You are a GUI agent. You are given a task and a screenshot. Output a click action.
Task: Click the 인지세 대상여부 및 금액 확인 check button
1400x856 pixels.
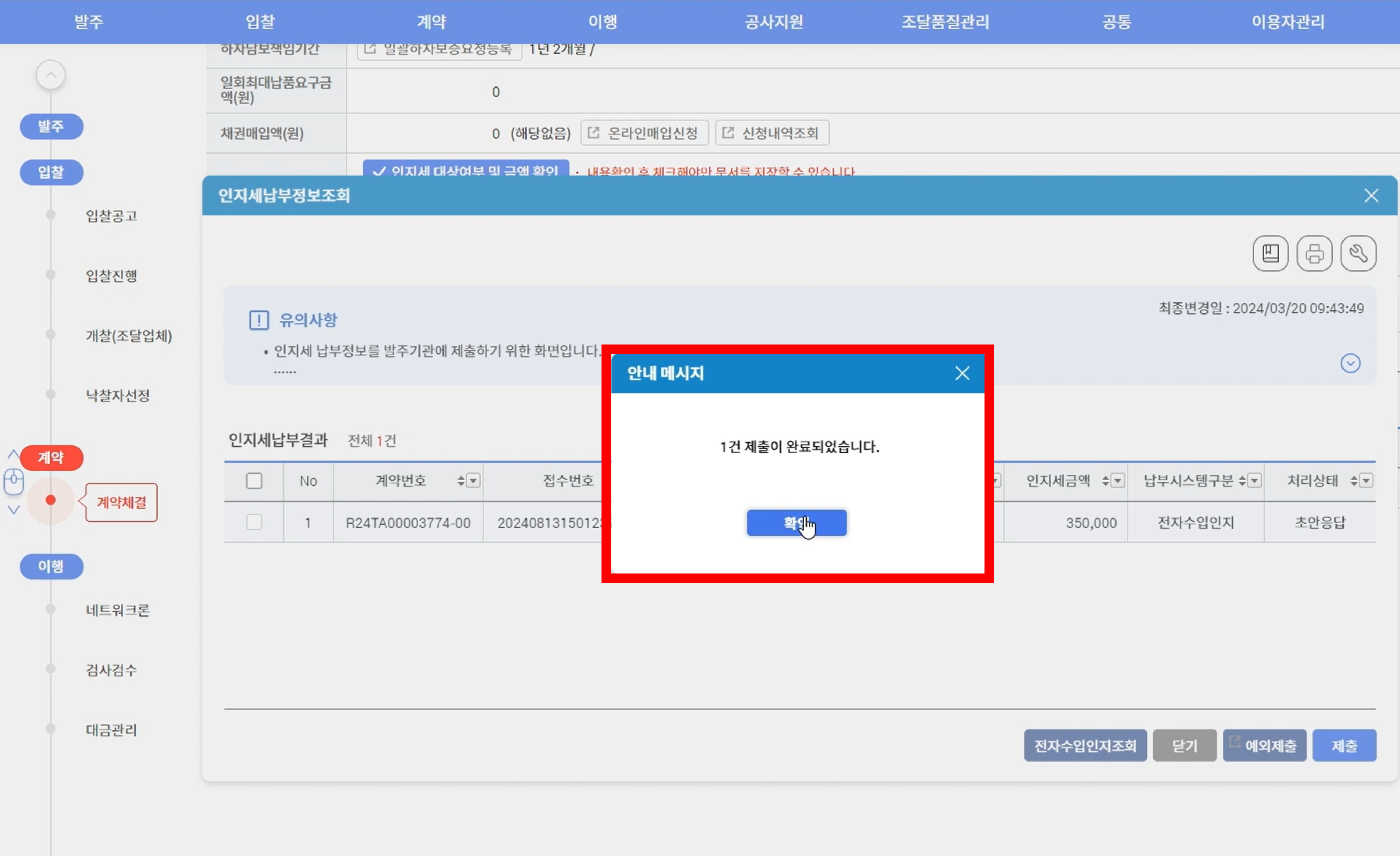pos(466,169)
